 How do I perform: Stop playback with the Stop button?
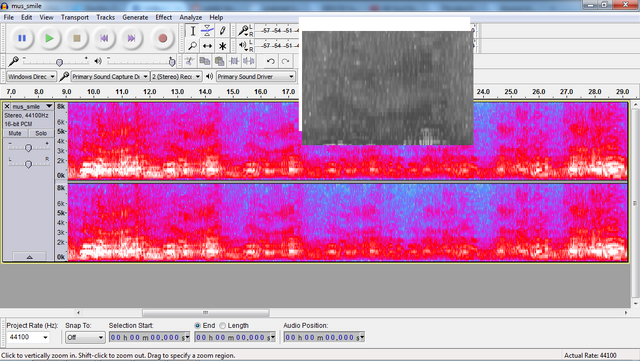point(77,38)
